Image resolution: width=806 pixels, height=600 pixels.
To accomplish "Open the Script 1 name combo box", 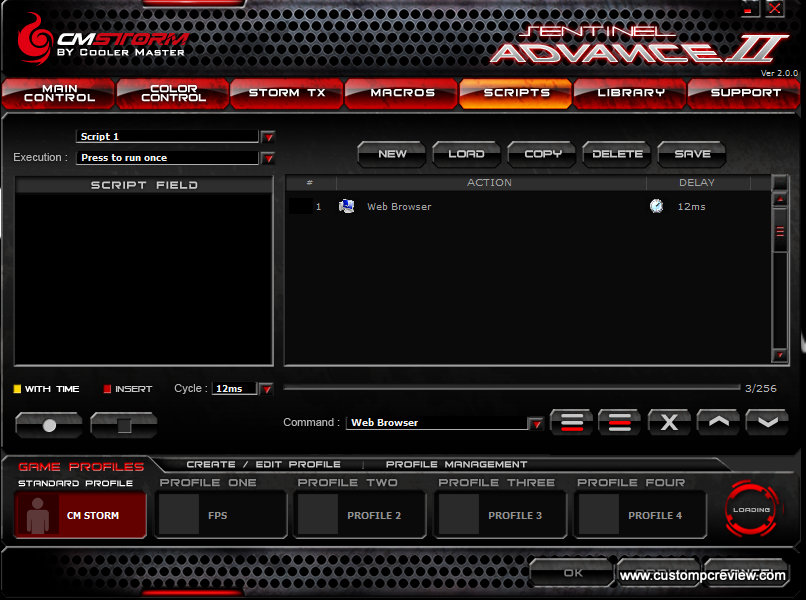I will click(168, 137).
